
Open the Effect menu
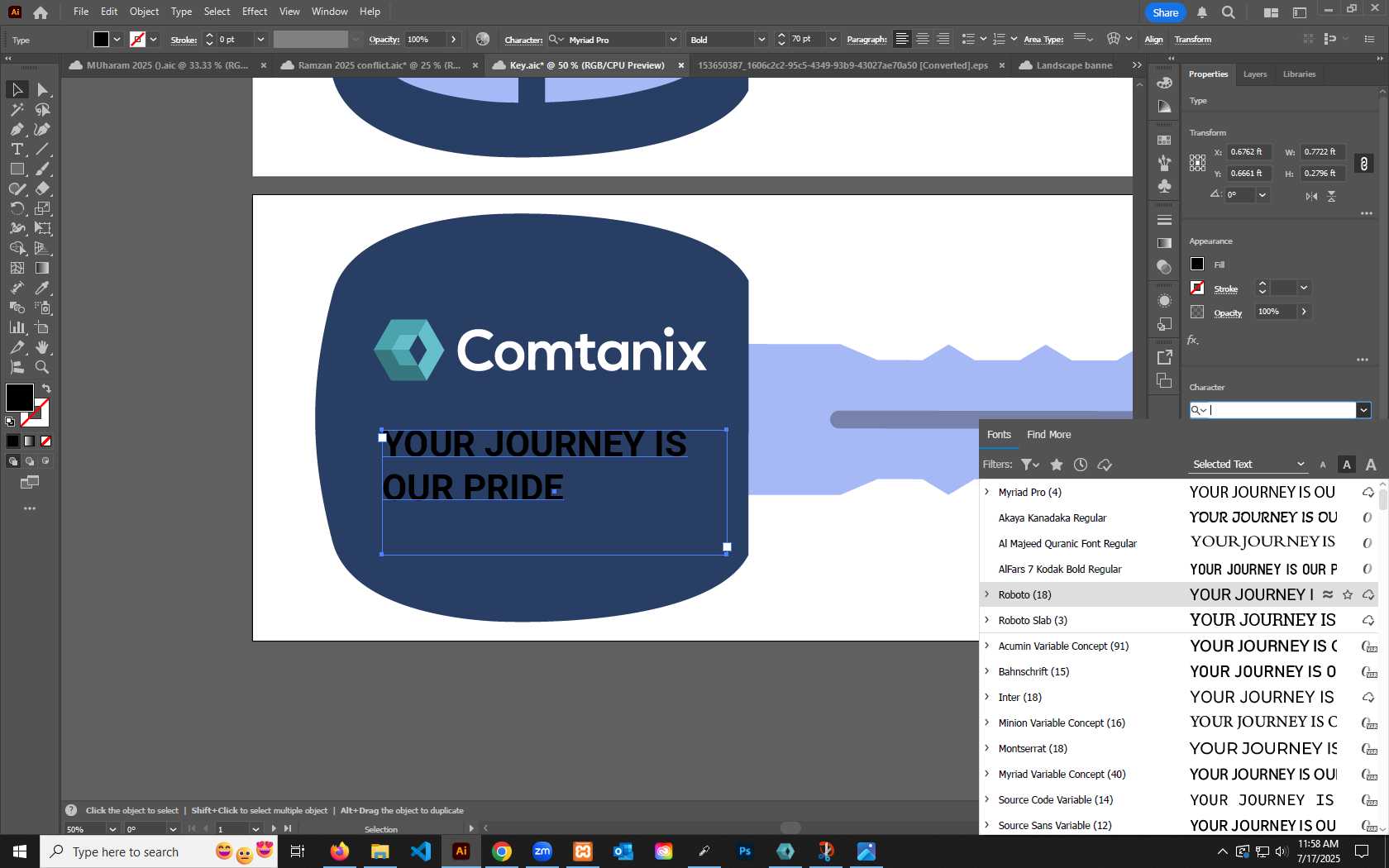pyautogui.click(x=255, y=12)
